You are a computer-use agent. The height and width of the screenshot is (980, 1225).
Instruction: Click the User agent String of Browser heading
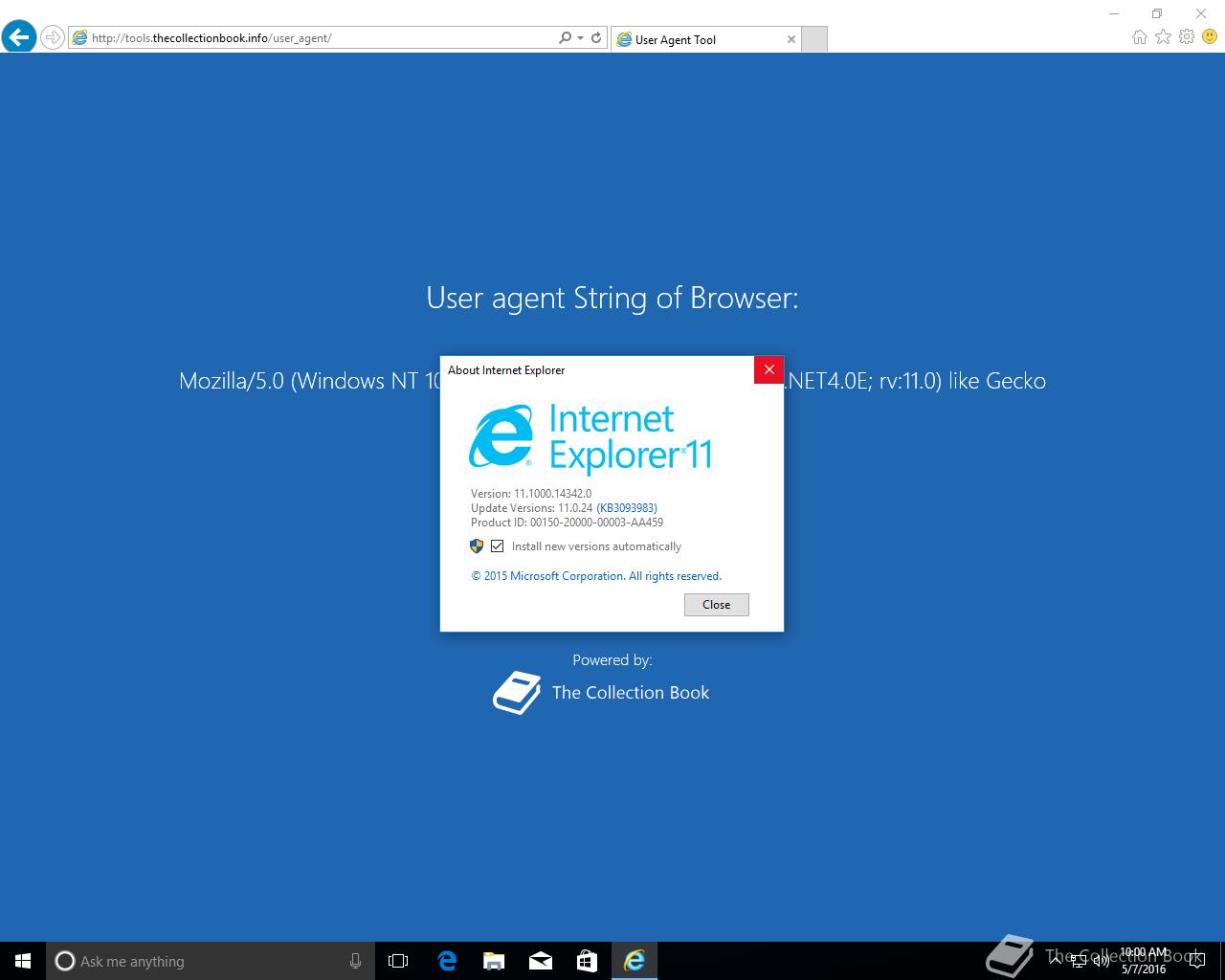[612, 298]
